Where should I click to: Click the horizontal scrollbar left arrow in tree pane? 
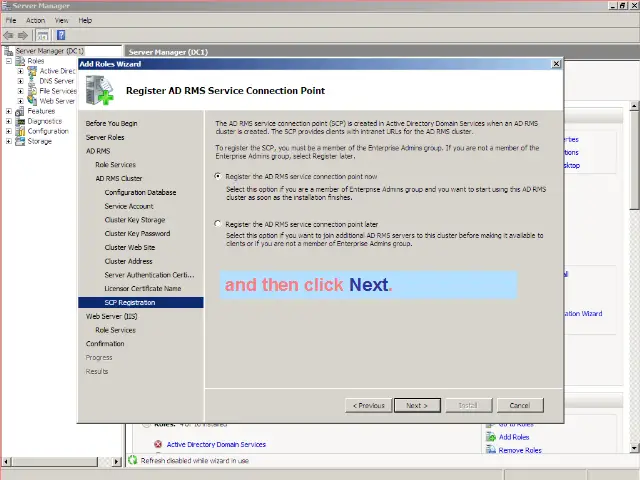point(6,462)
